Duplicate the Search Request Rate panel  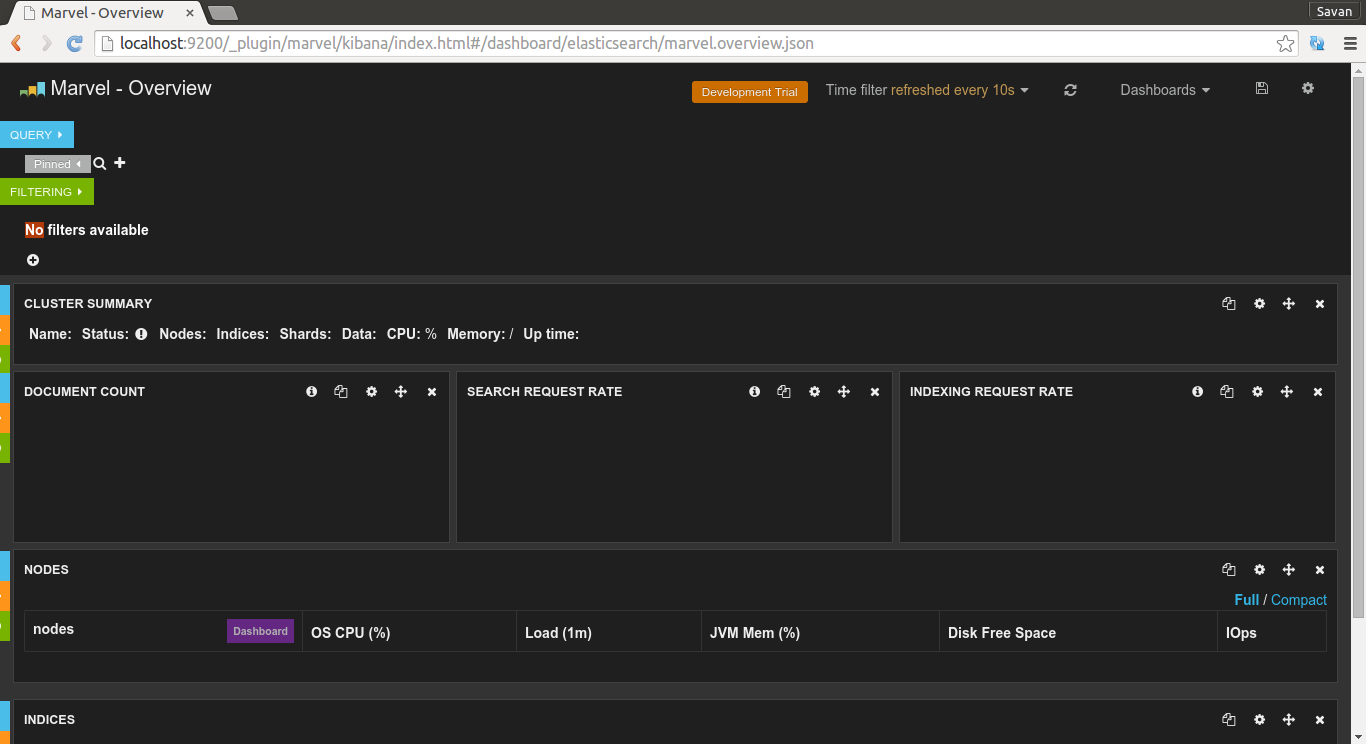[784, 392]
